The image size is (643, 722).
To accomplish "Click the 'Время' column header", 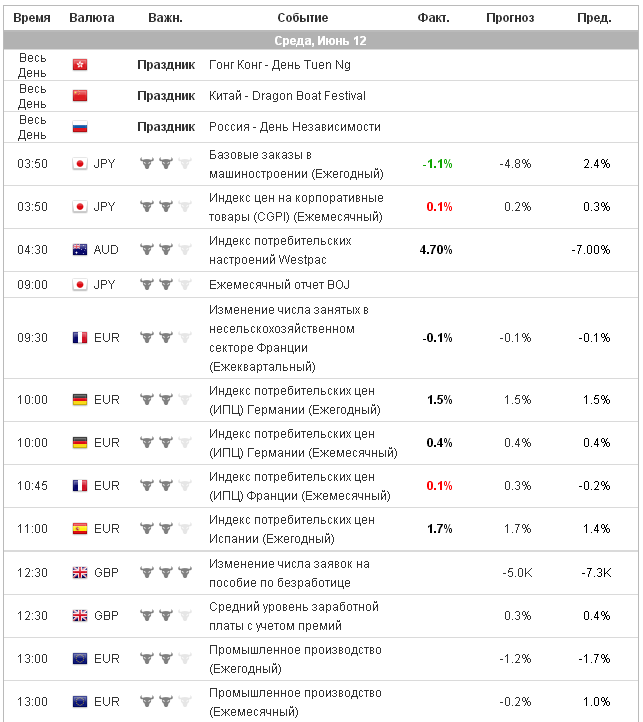I will [x=32, y=18].
